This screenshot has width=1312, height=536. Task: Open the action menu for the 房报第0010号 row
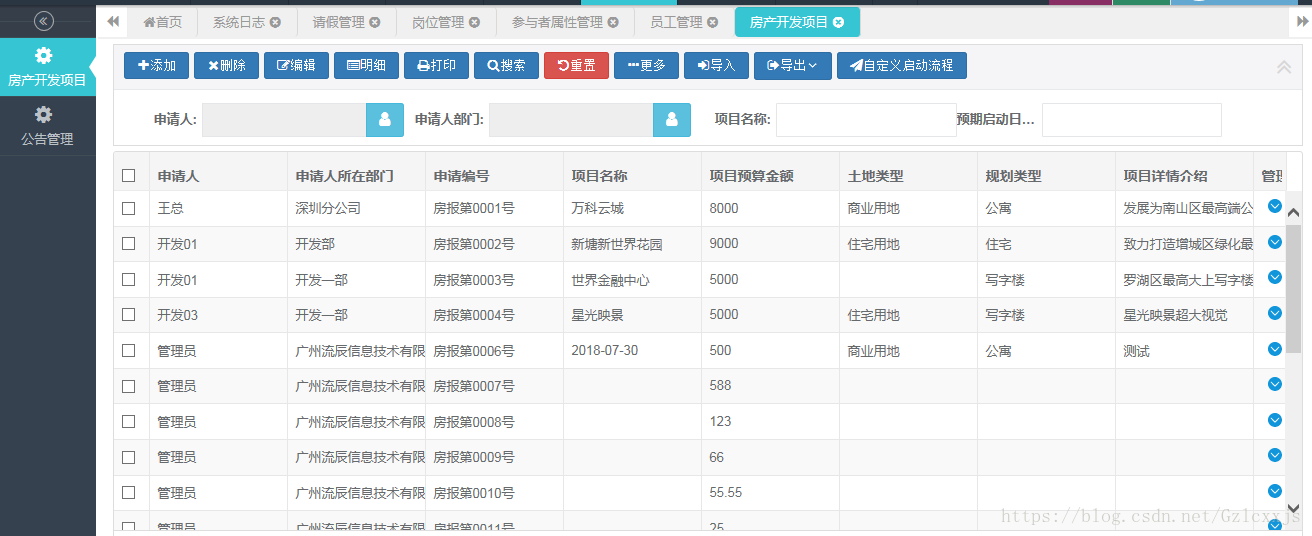(1275, 491)
